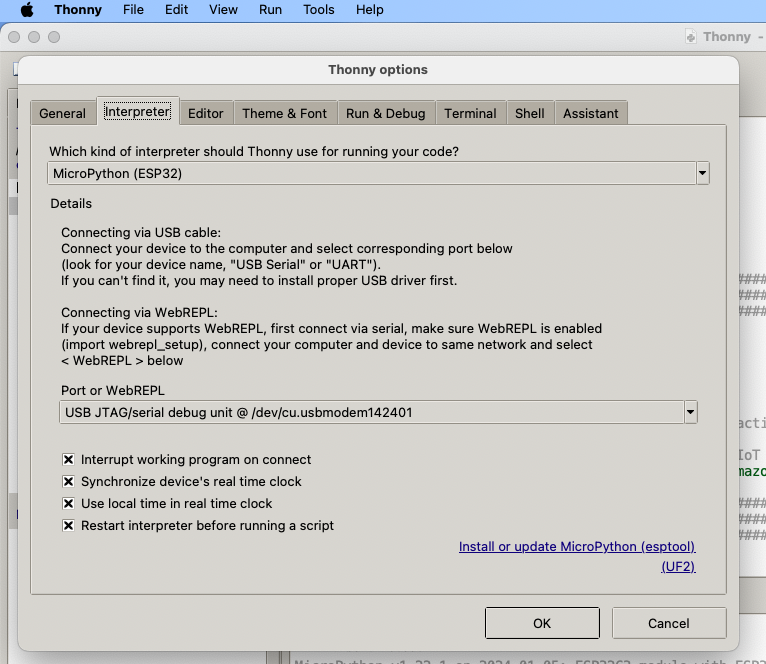Screen dimensions: 766x664
Task: Select the Interpreter tab
Action: pos(138,112)
